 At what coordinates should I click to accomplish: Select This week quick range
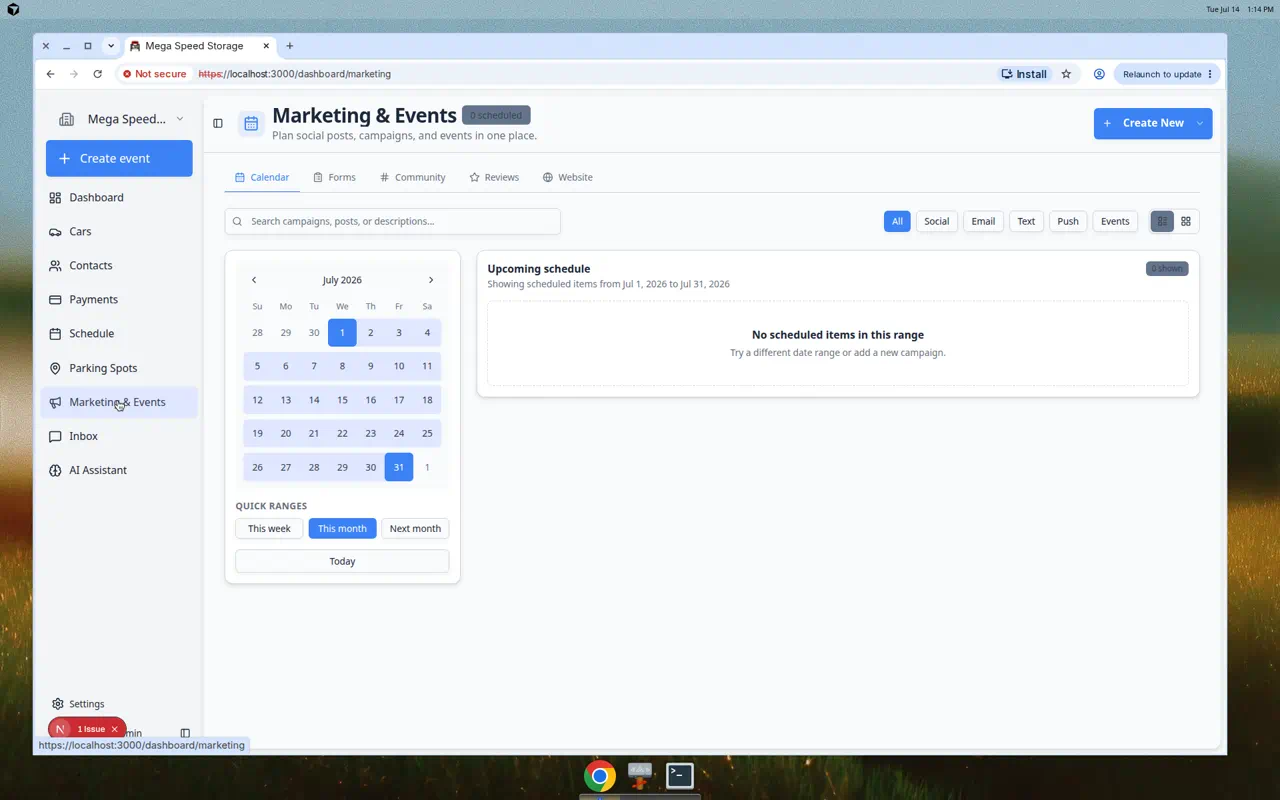(x=269, y=528)
